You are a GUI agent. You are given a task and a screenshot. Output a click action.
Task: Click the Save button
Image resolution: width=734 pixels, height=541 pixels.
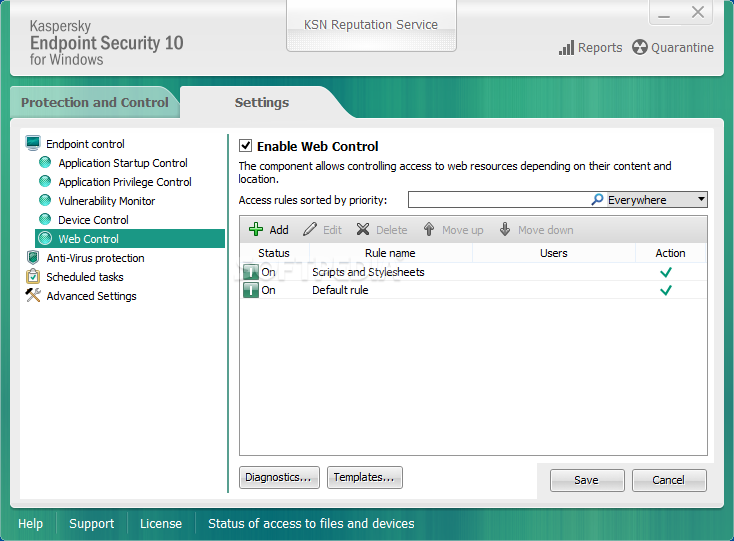point(586,480)
